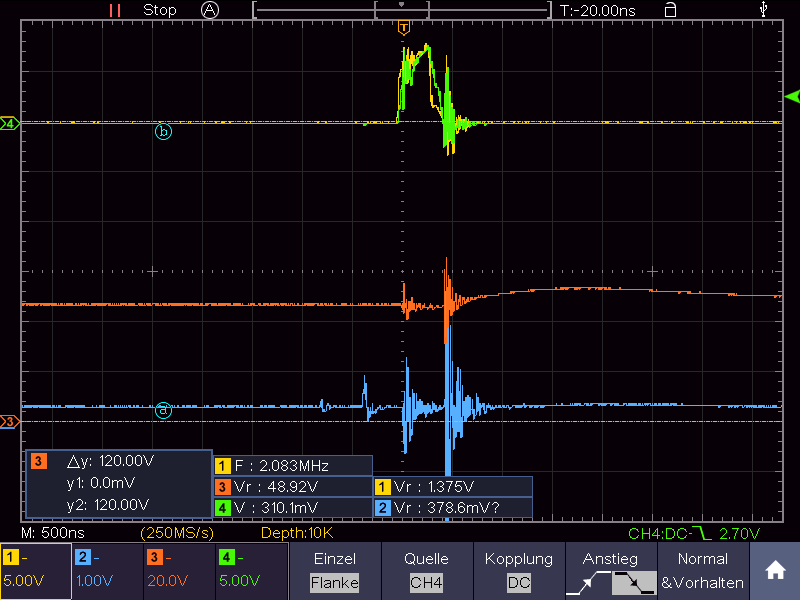800x600 pixels.
Task: Click the cursor b marker
Action: (163, 132)
